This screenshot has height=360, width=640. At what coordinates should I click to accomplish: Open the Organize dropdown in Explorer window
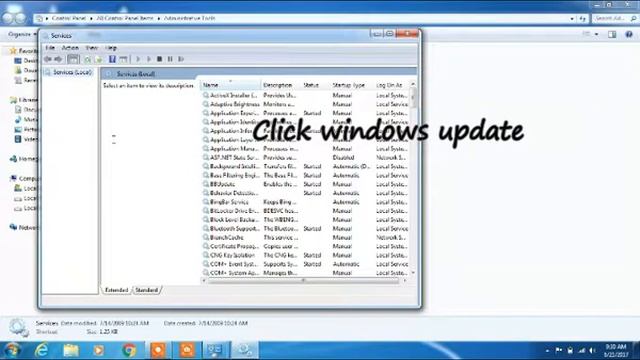(21, 34)
